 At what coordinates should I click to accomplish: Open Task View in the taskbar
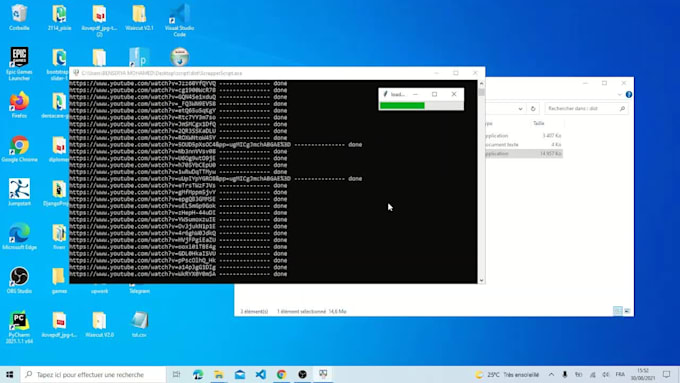tap(176, 374)
